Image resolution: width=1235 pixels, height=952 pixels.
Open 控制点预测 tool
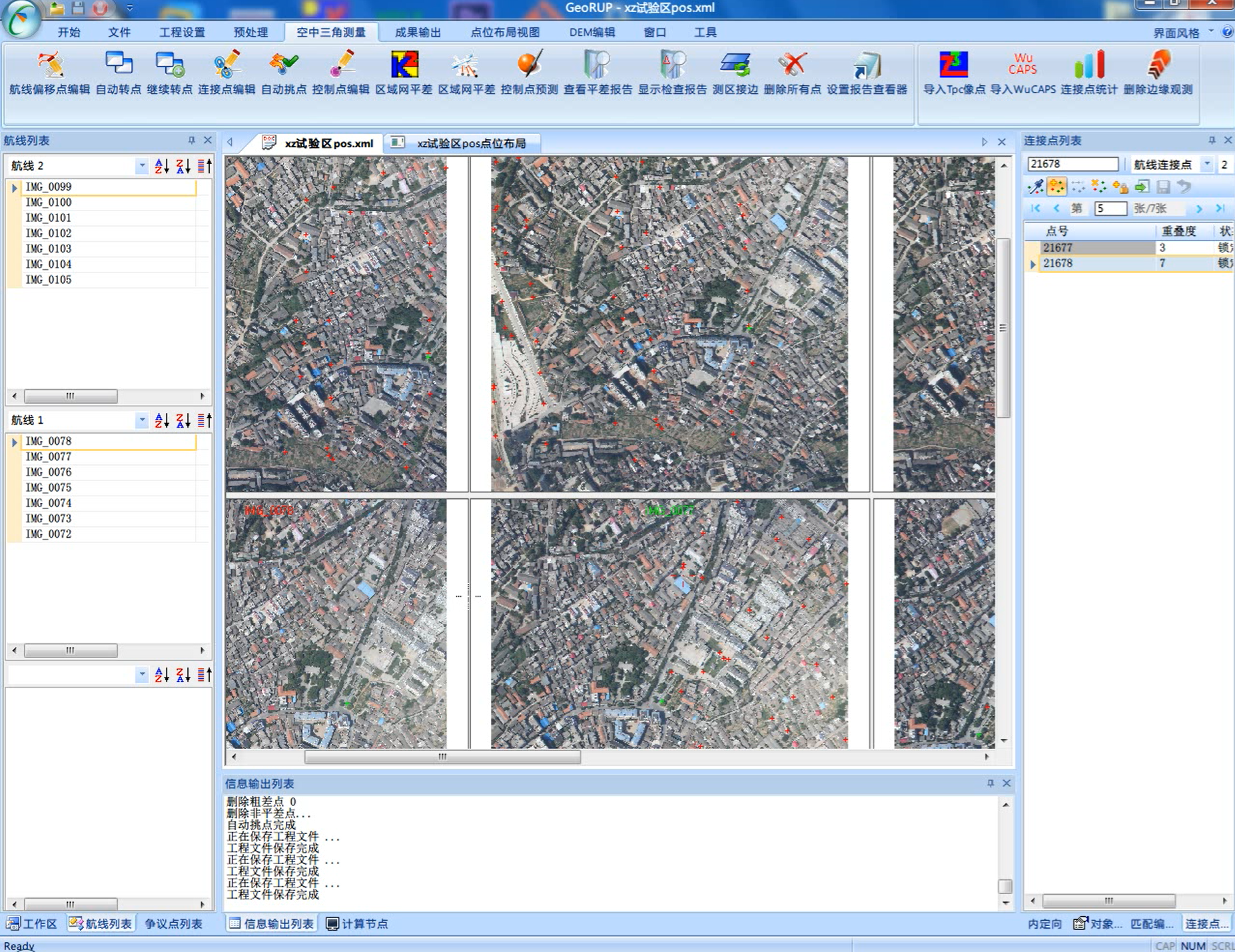[529, 72]
